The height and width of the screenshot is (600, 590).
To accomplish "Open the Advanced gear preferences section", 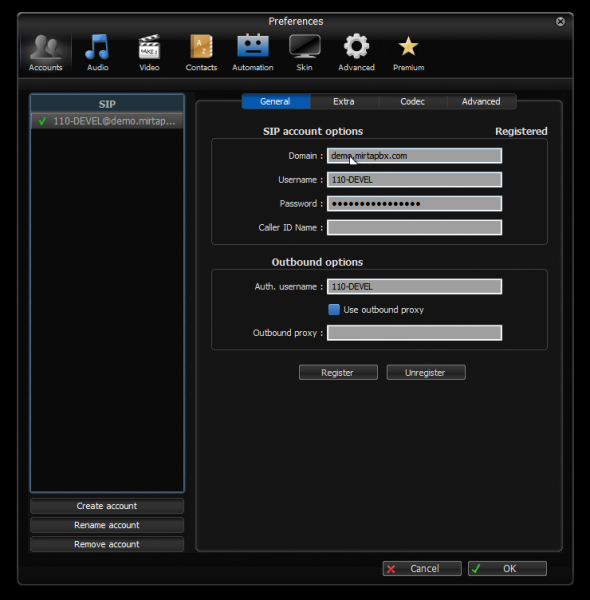I will tap(356, 53).
